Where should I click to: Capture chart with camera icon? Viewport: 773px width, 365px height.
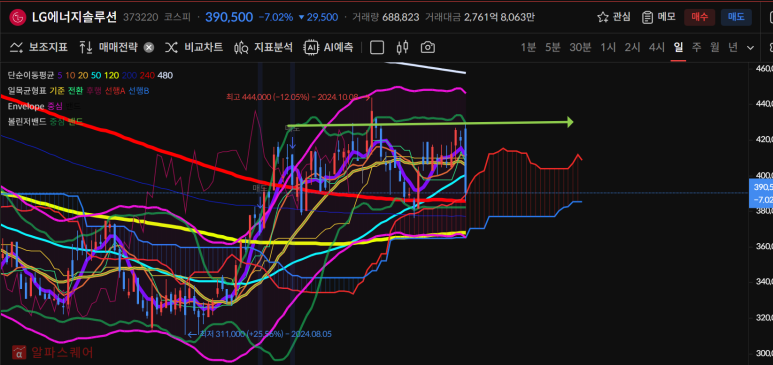(427, 47)
